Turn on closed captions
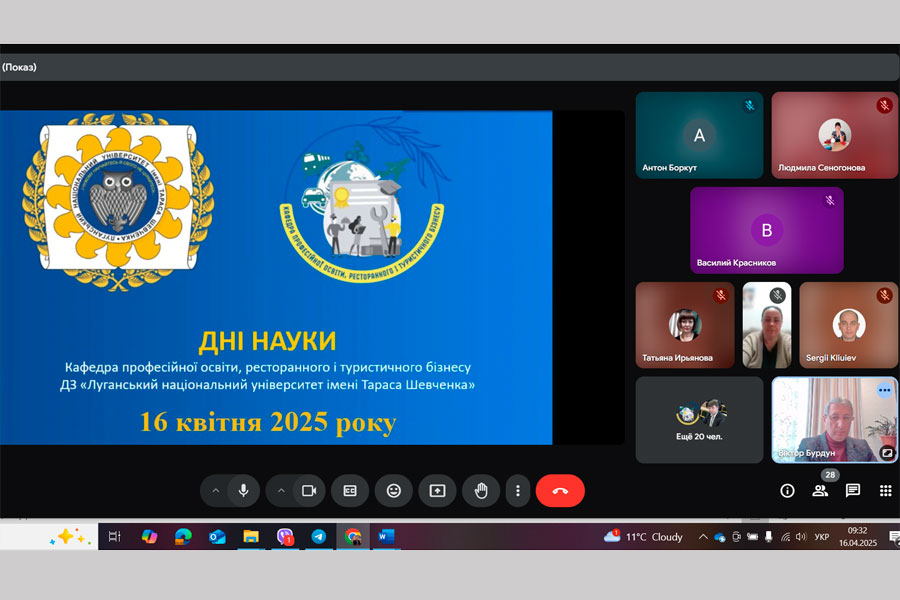900x600 pixels. [350, 490]
